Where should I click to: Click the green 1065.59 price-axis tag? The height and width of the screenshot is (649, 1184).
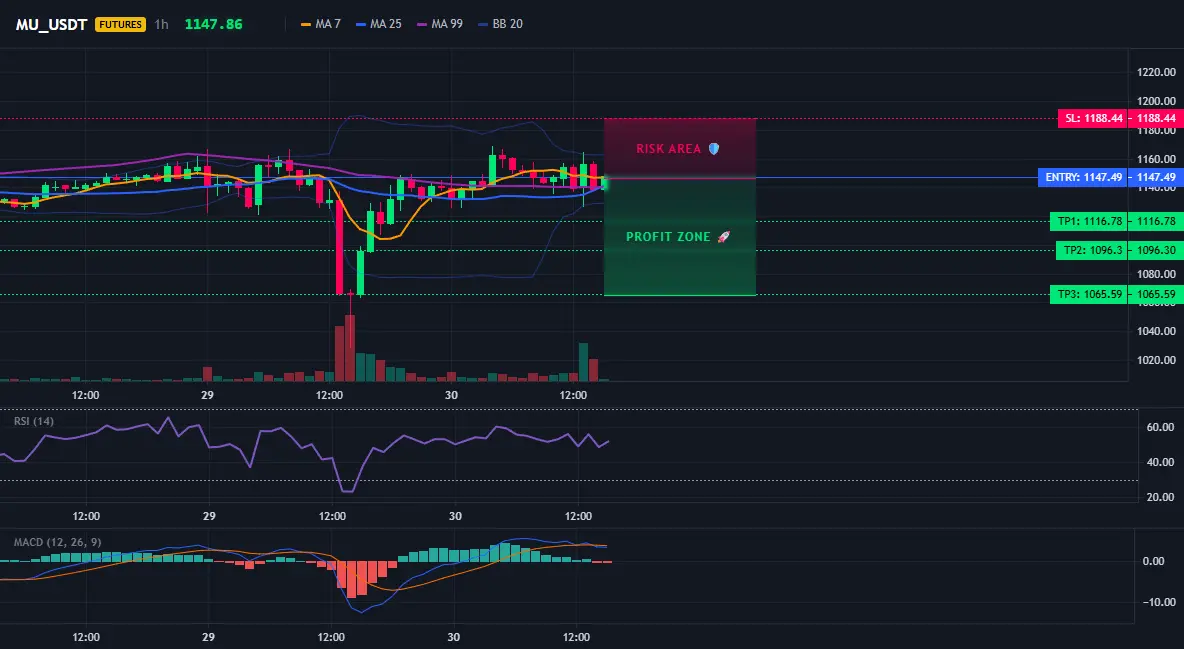pyautogui.click(x=1154, y=295)
